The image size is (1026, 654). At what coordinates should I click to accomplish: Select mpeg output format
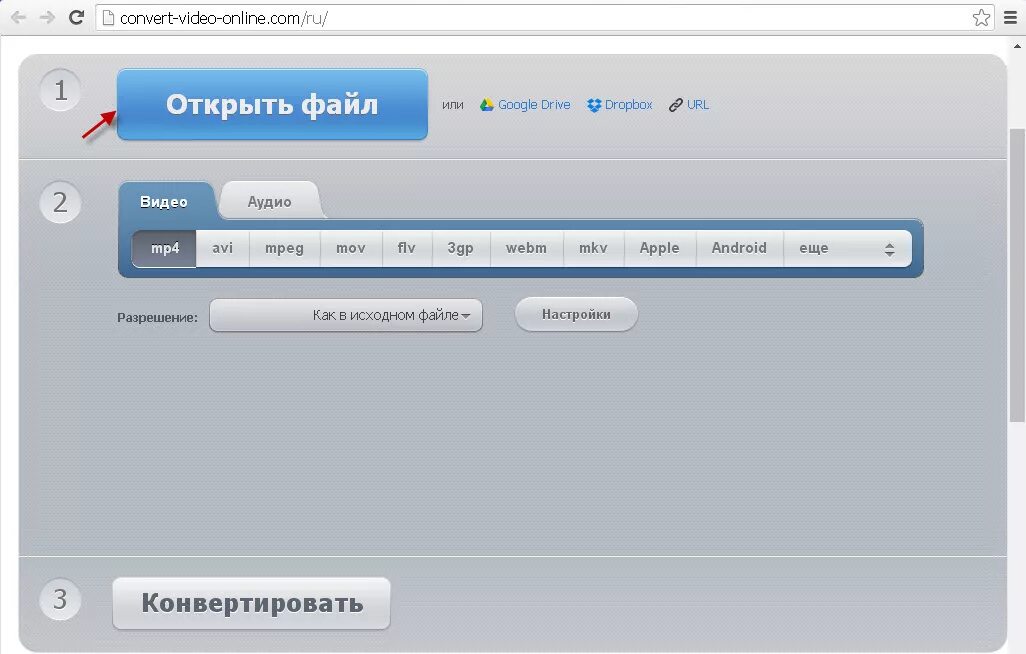click(x=285, y=248)
